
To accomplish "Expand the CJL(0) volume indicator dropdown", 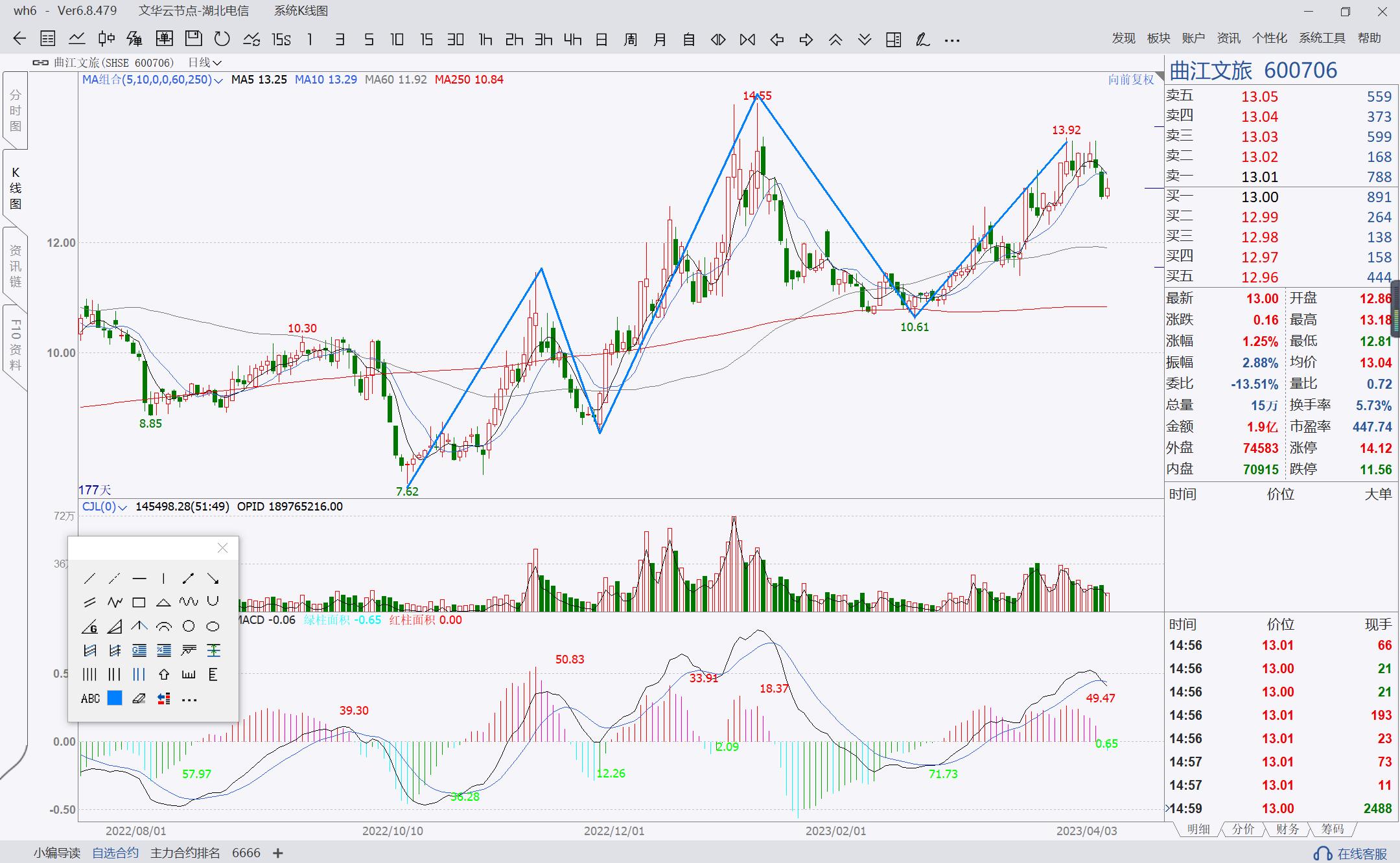I will point(122,507).
